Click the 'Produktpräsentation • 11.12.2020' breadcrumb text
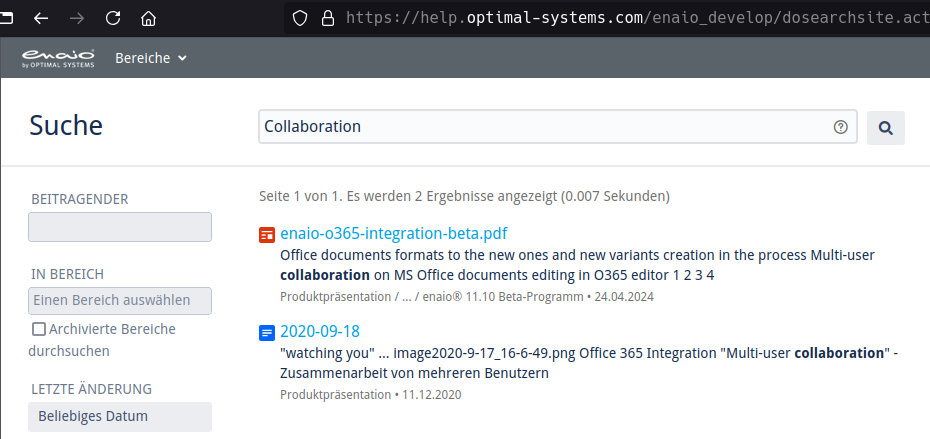This screenshot has width=930, height=439. [x=371, y=395]
